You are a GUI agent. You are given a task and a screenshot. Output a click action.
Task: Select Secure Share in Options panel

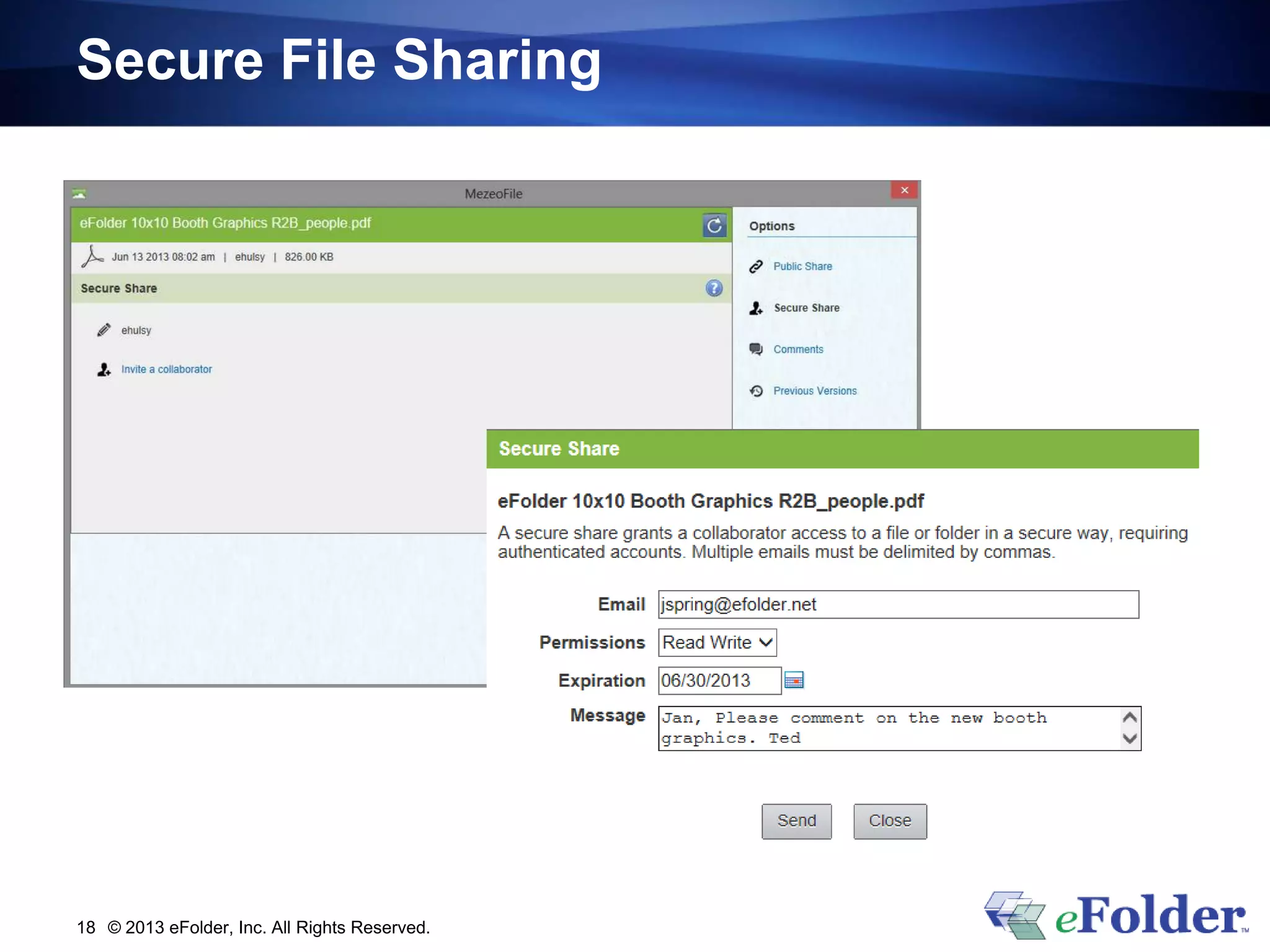coord(806,308)
